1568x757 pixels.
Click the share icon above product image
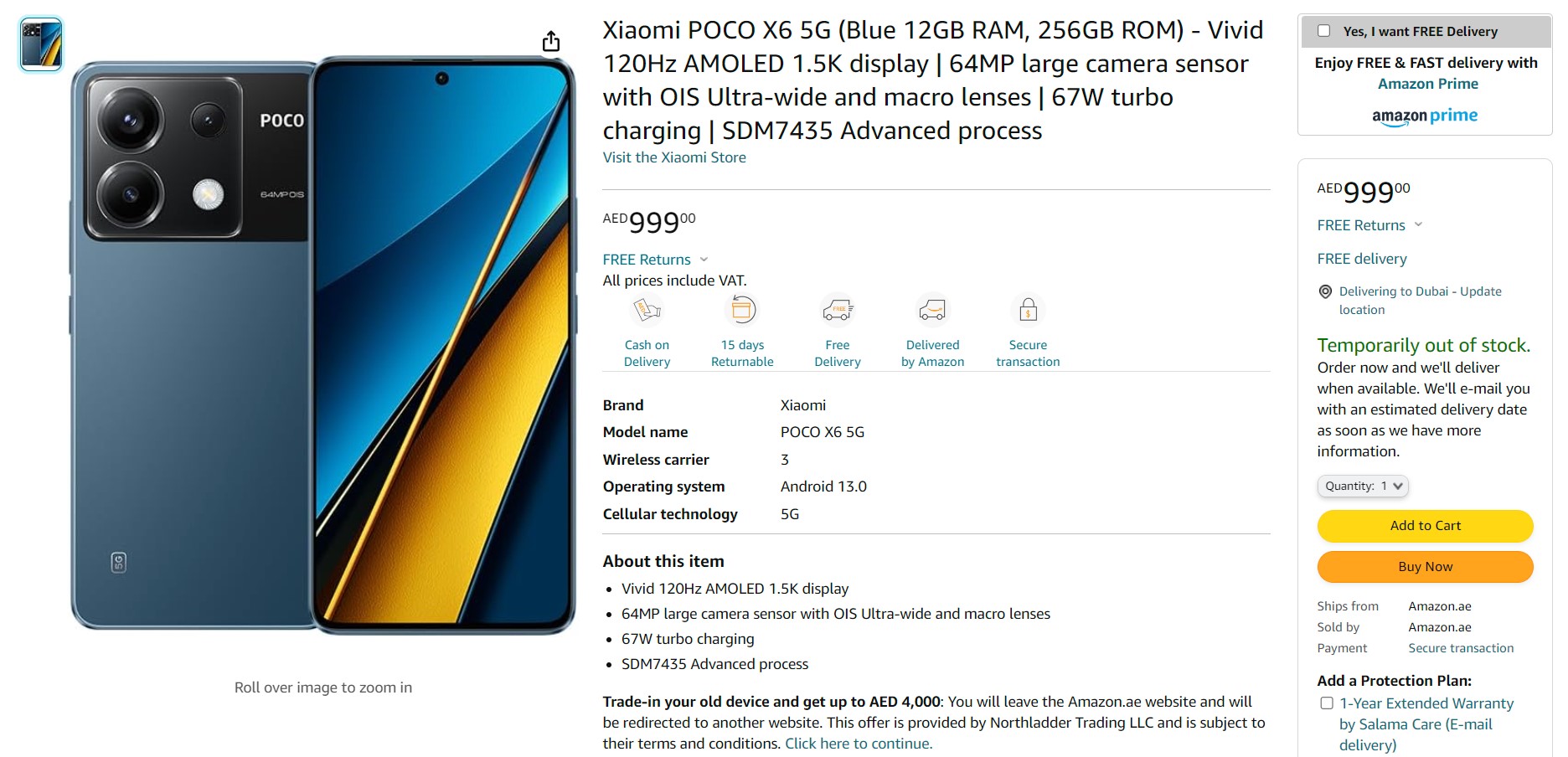pos(550,41)
